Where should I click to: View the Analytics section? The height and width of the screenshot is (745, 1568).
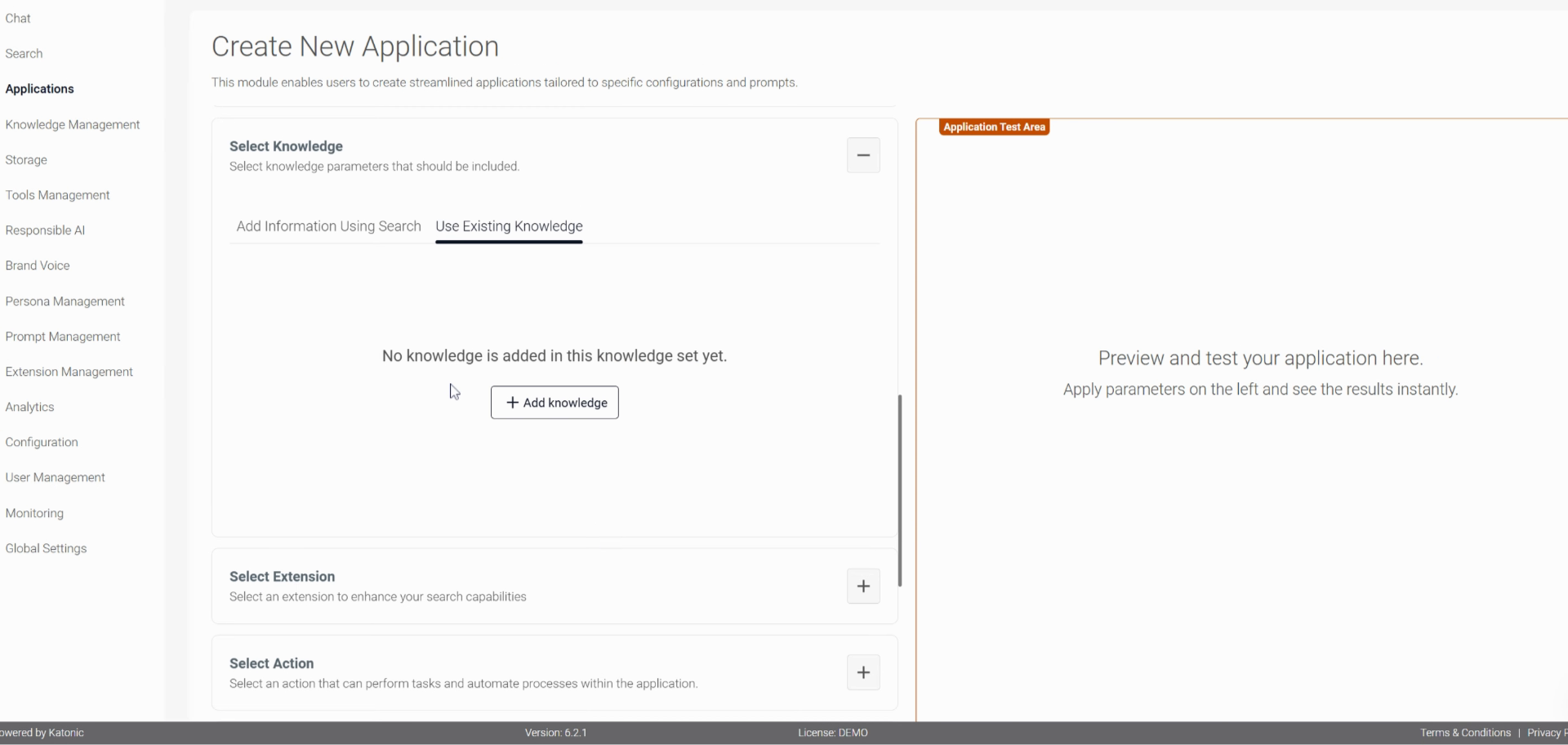pos(29,407)
